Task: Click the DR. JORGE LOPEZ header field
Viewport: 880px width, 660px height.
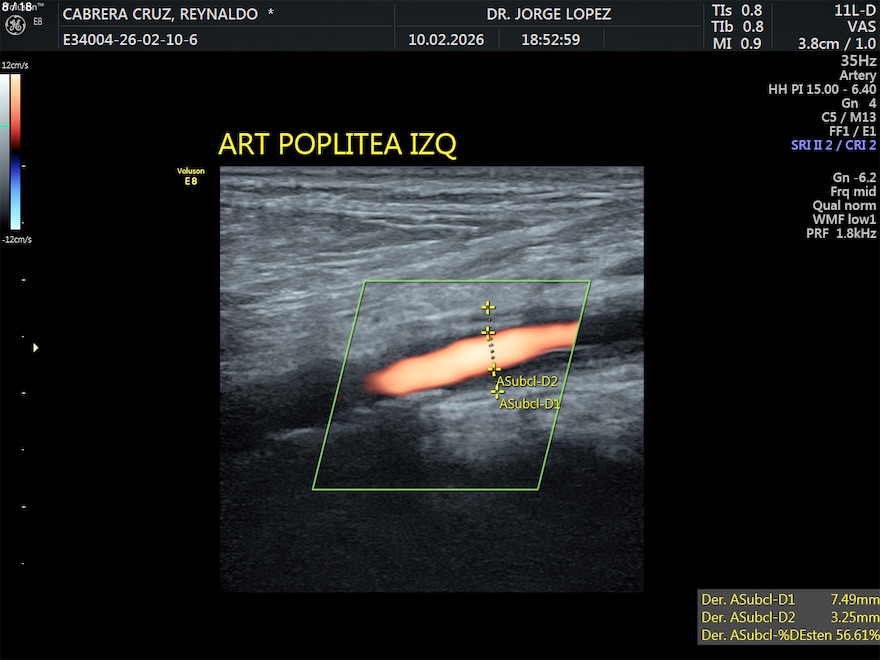Action: point(548,14)
